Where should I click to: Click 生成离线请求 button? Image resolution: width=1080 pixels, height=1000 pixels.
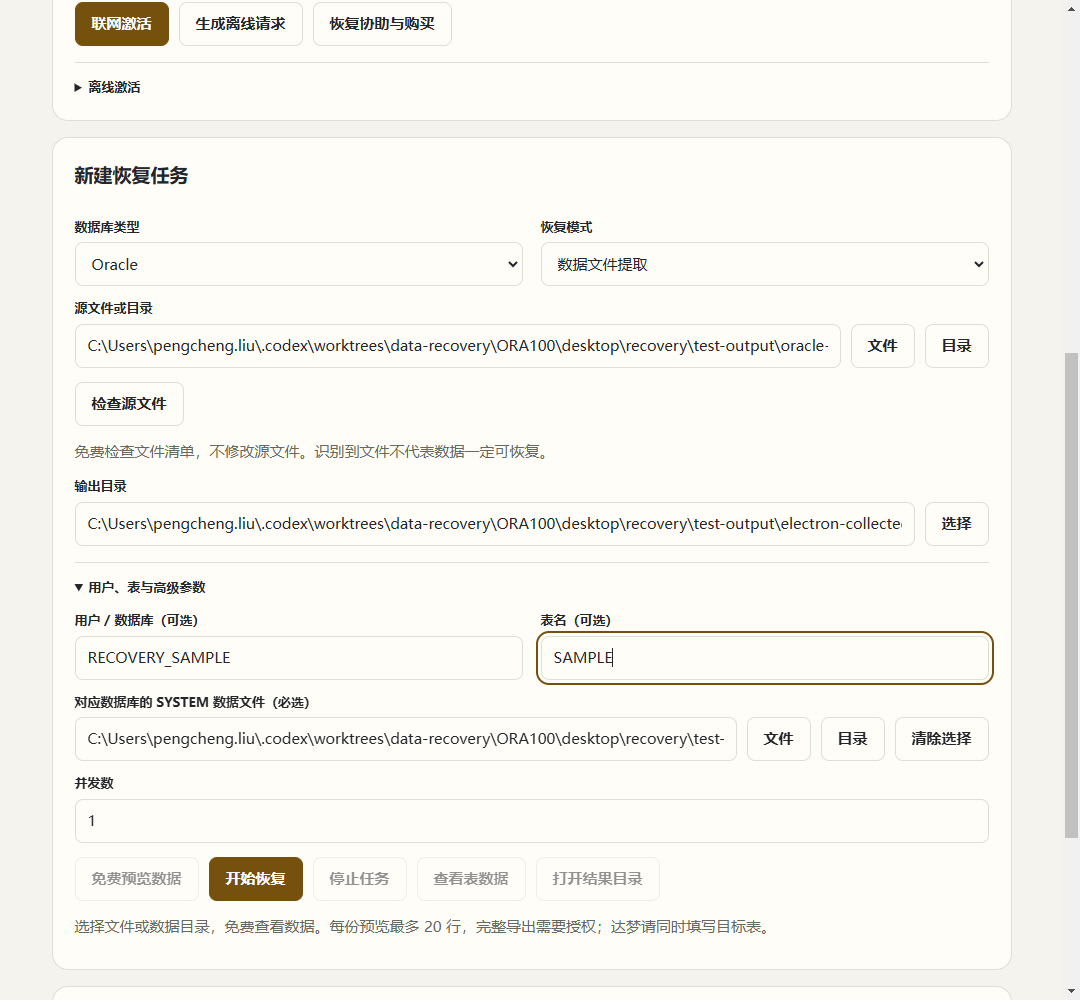(240, 24)
